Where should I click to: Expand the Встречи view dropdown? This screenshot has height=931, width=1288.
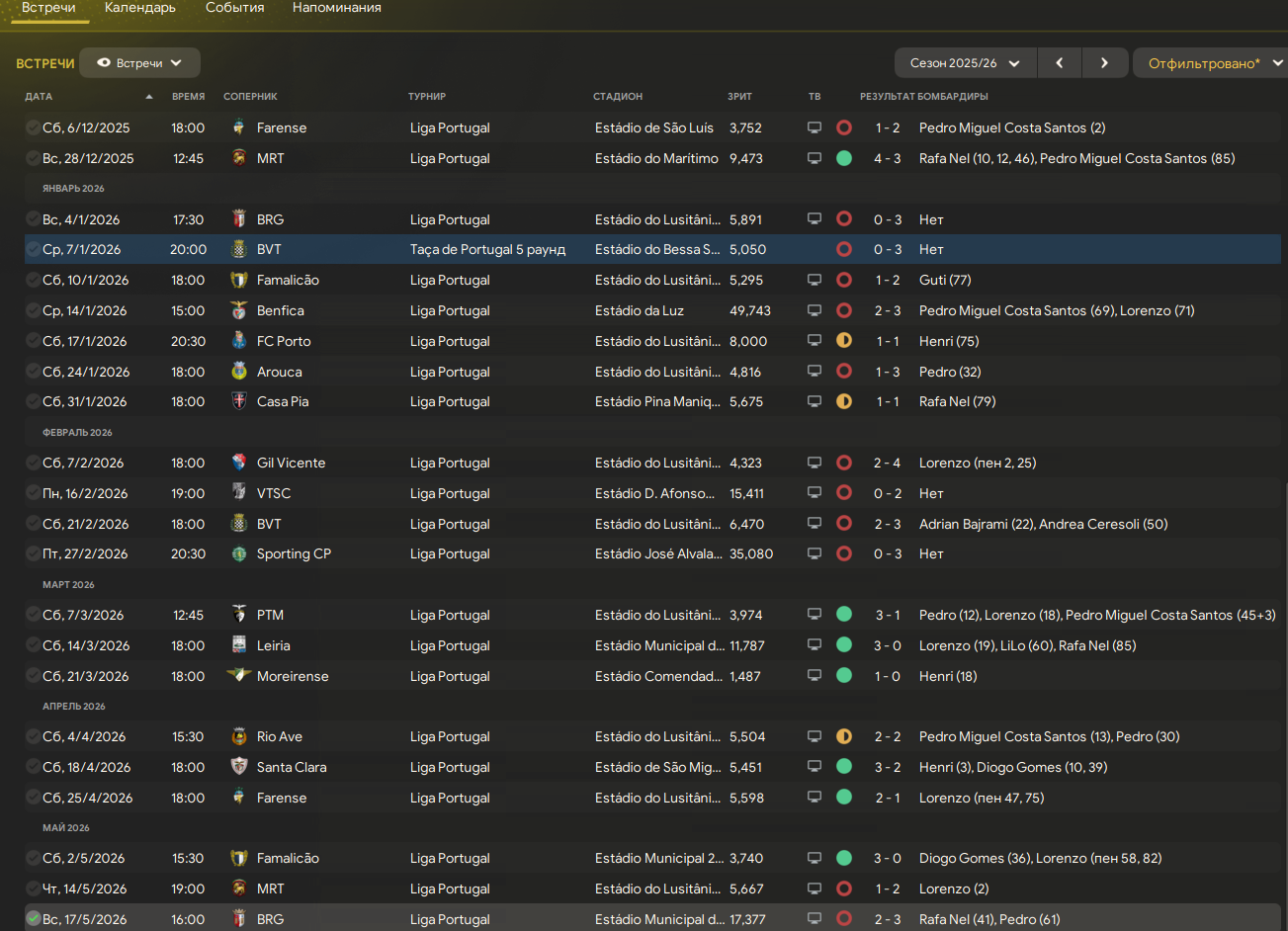coord(139,63)
